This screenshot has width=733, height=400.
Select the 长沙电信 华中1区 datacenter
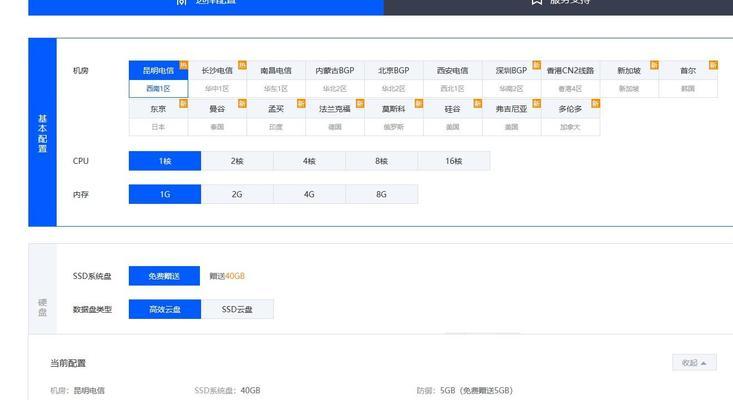[x=217, y=79]
